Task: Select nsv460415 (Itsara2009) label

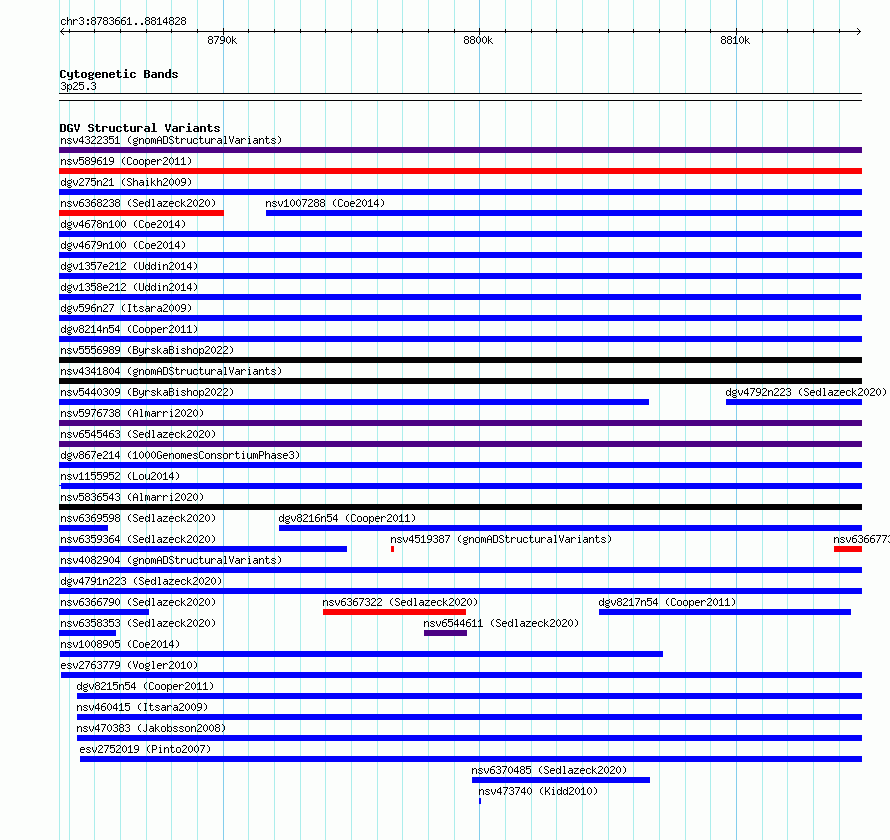Action: [x=142, y=707]
